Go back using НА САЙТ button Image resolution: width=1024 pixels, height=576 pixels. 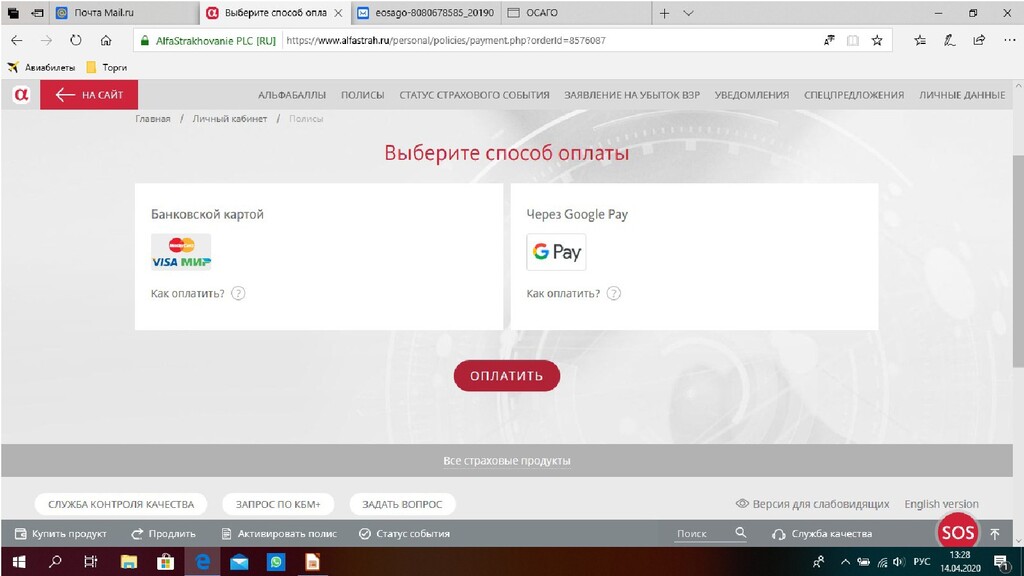89,95
